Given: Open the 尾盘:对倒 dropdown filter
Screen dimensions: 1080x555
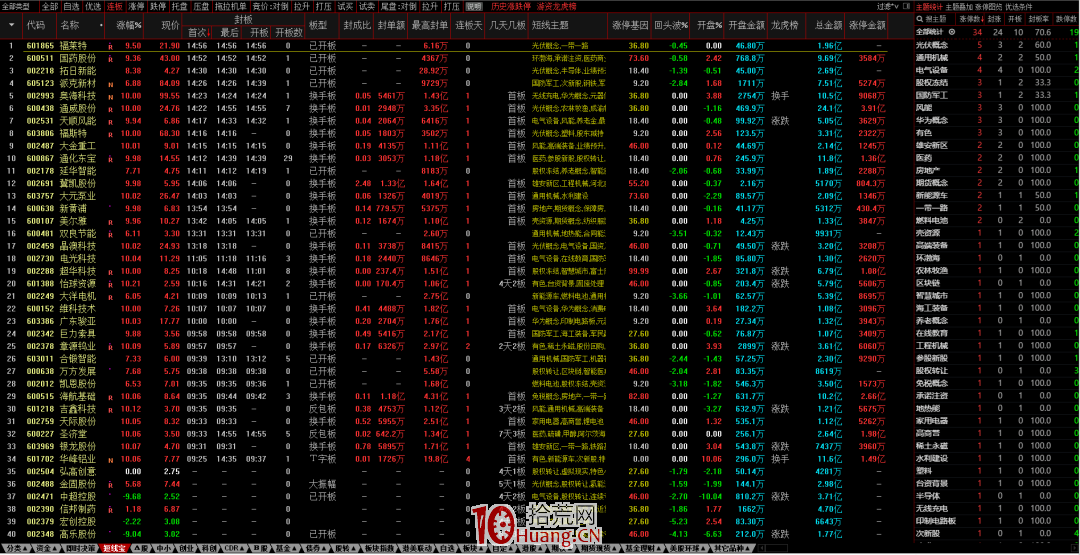Looking at the screenshot, I should point(399,6).
